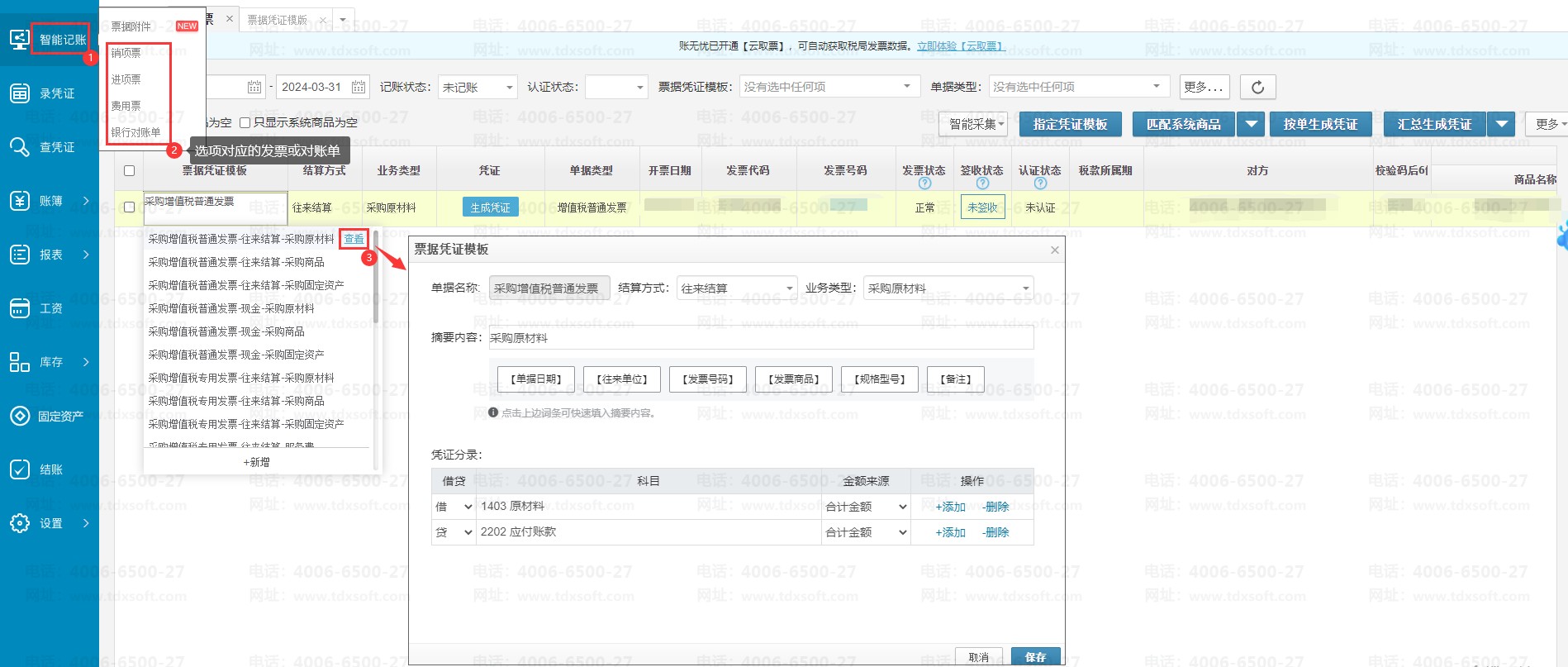Click the 保存 button in dialog
This screenshot has width=1568, height=667.
pyautogui.click(x=1035, y=656)
